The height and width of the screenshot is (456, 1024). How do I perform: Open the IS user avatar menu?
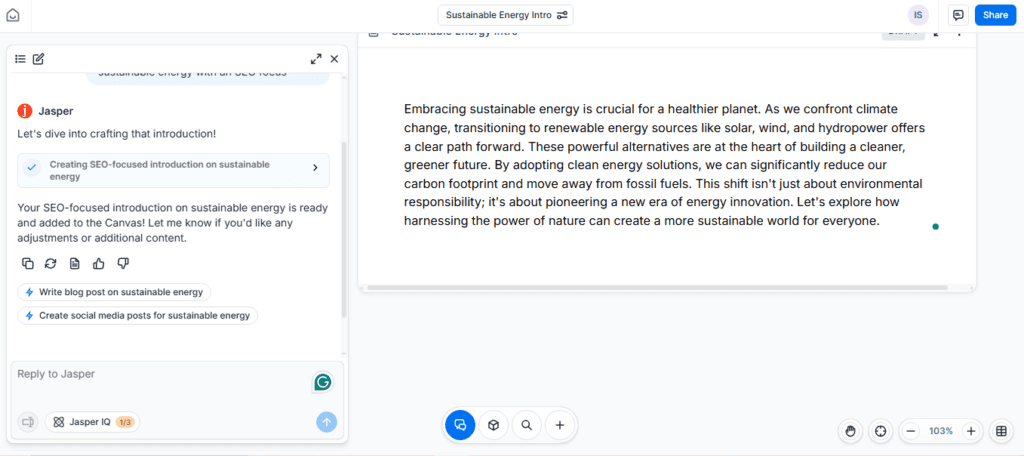(x=918, y=15)
